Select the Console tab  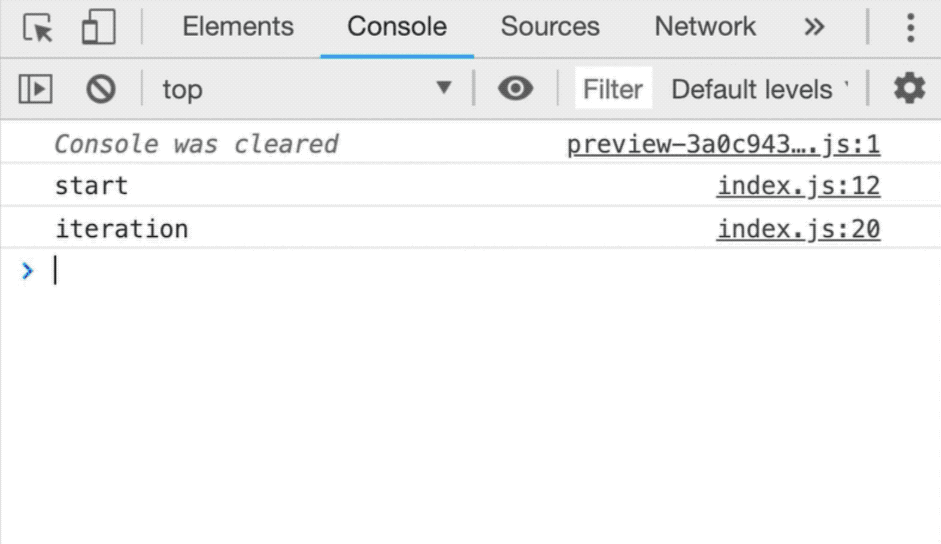coord(397,27)
